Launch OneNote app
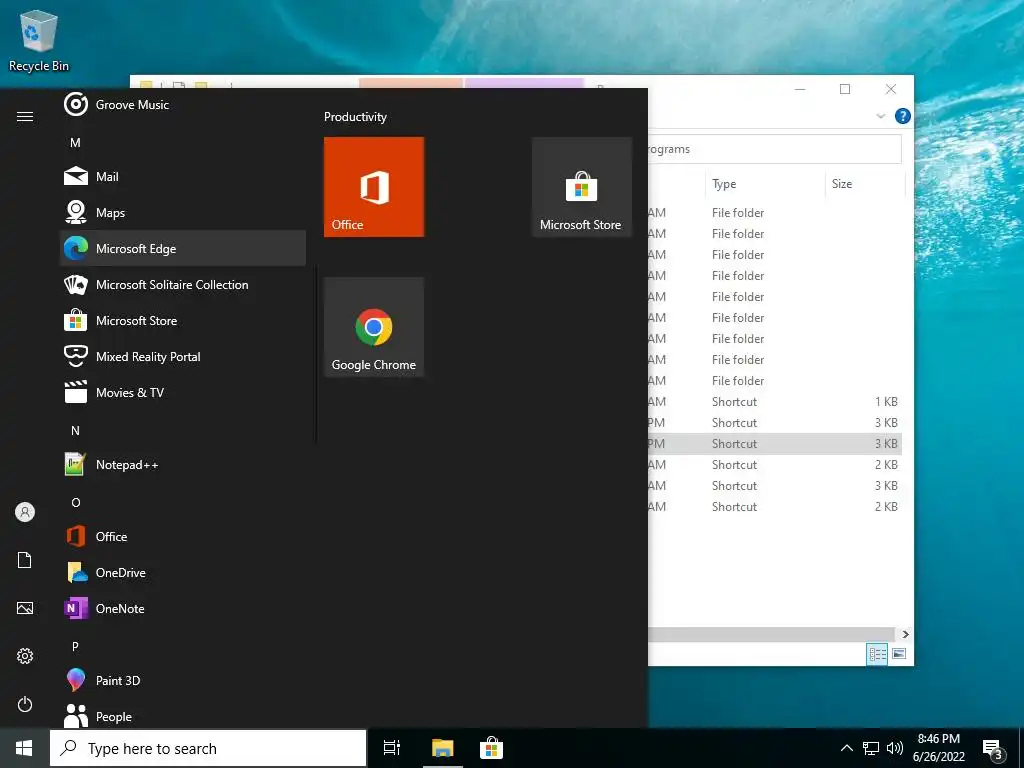 click(x=182, y=608)
